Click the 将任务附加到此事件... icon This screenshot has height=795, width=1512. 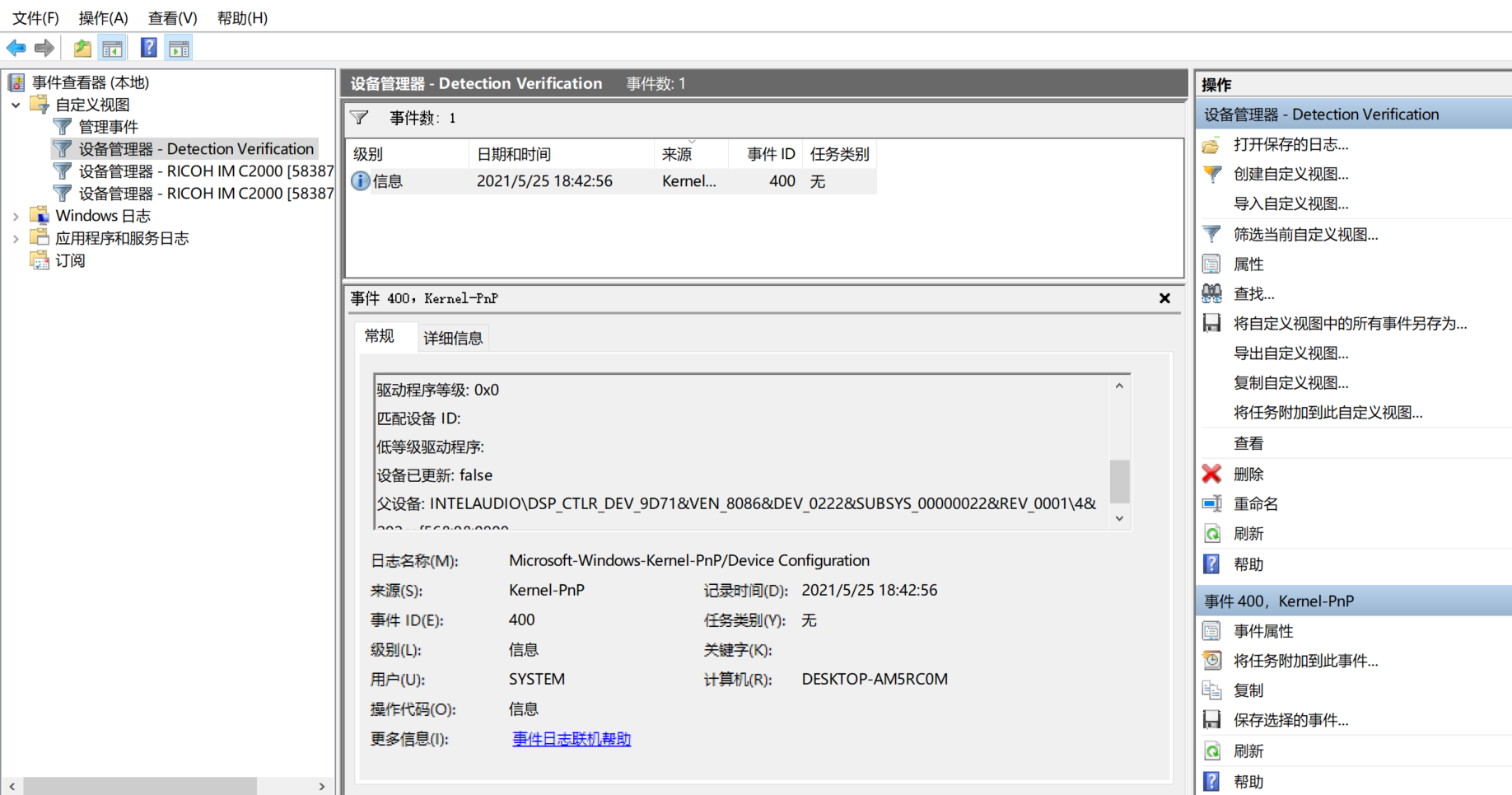tap(1211, 661)
